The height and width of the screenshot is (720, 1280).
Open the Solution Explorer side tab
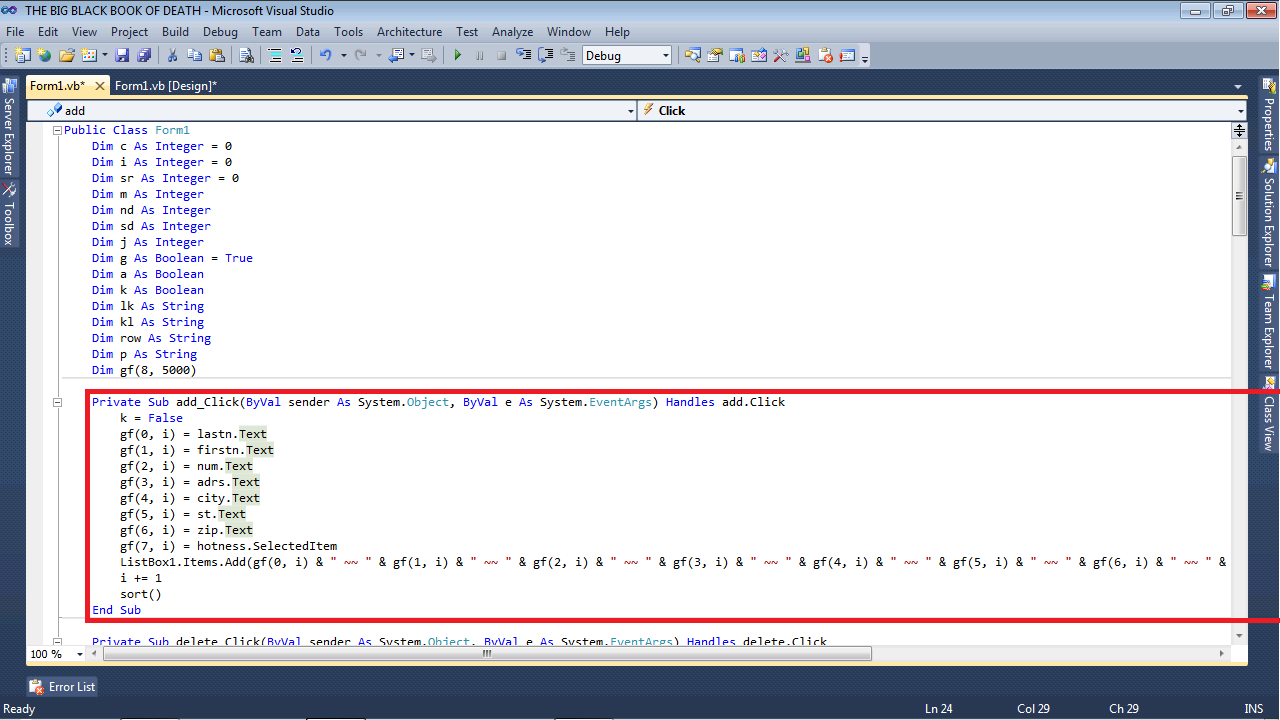pos(1269,212)
